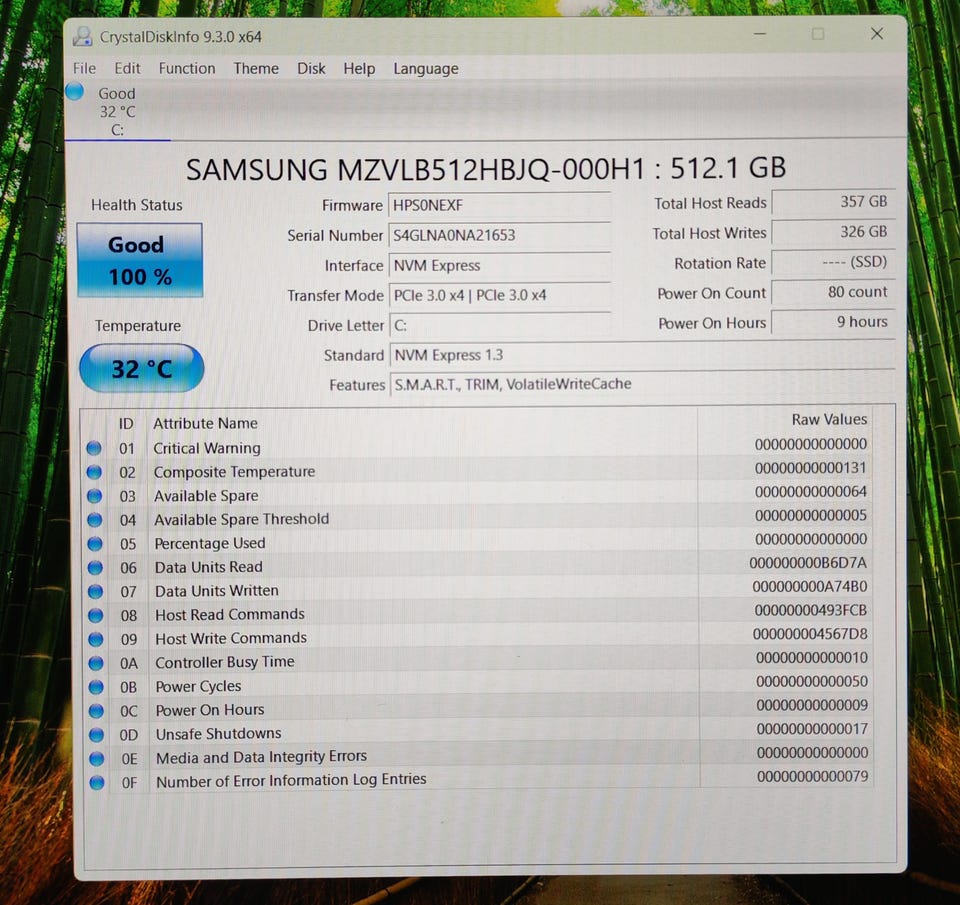
Task: Click the Power On Count value 80 count
Action: (x=833, y=291)
